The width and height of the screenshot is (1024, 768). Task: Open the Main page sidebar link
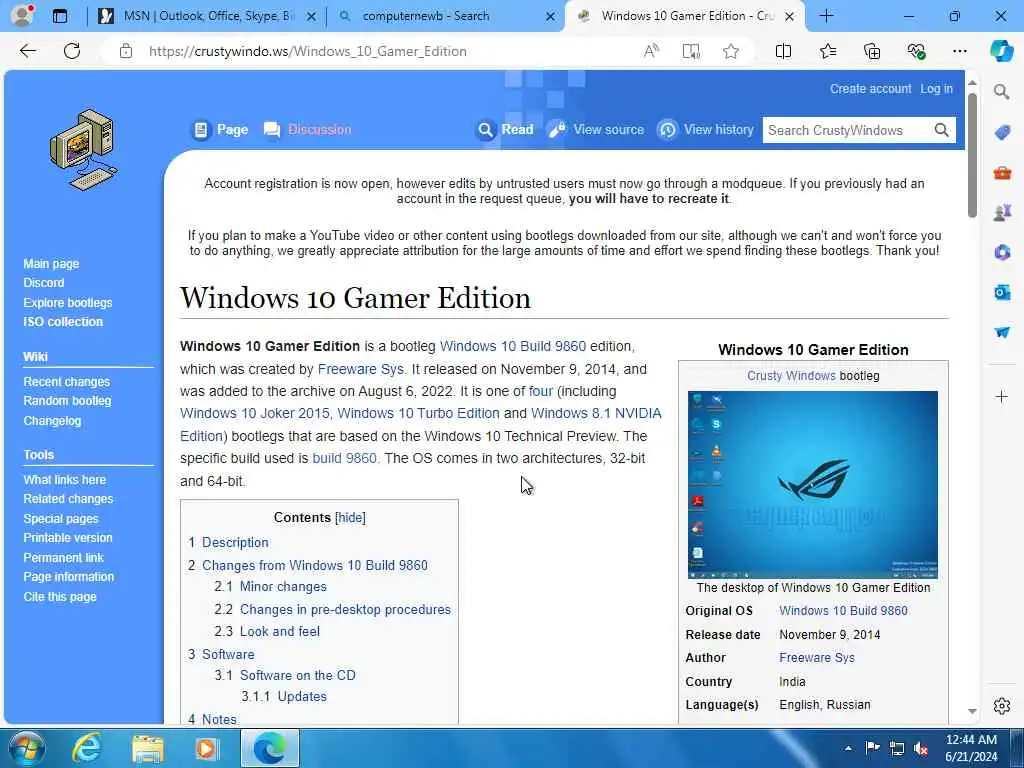pyautogui.click(x=51, y=264)
